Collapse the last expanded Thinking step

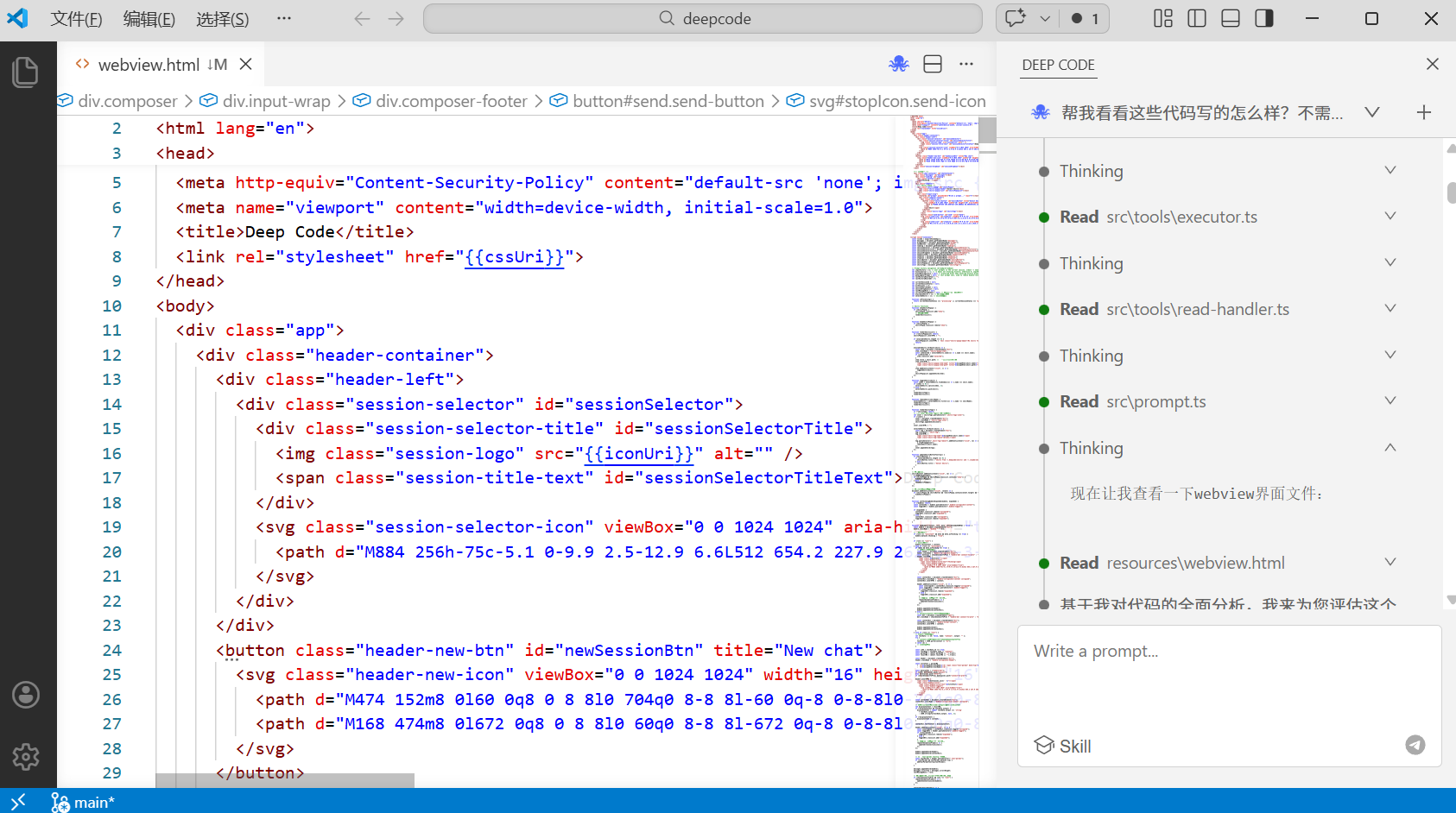pos(1390,447)
